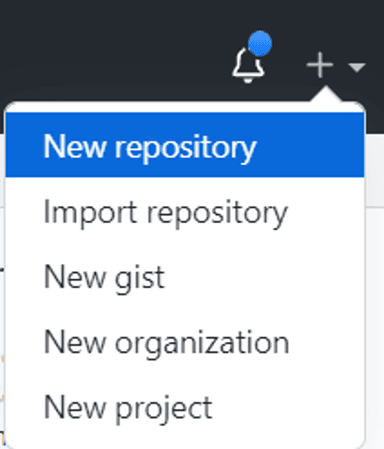Click the dark header bar left of the bell

click(x=113, y=50)
